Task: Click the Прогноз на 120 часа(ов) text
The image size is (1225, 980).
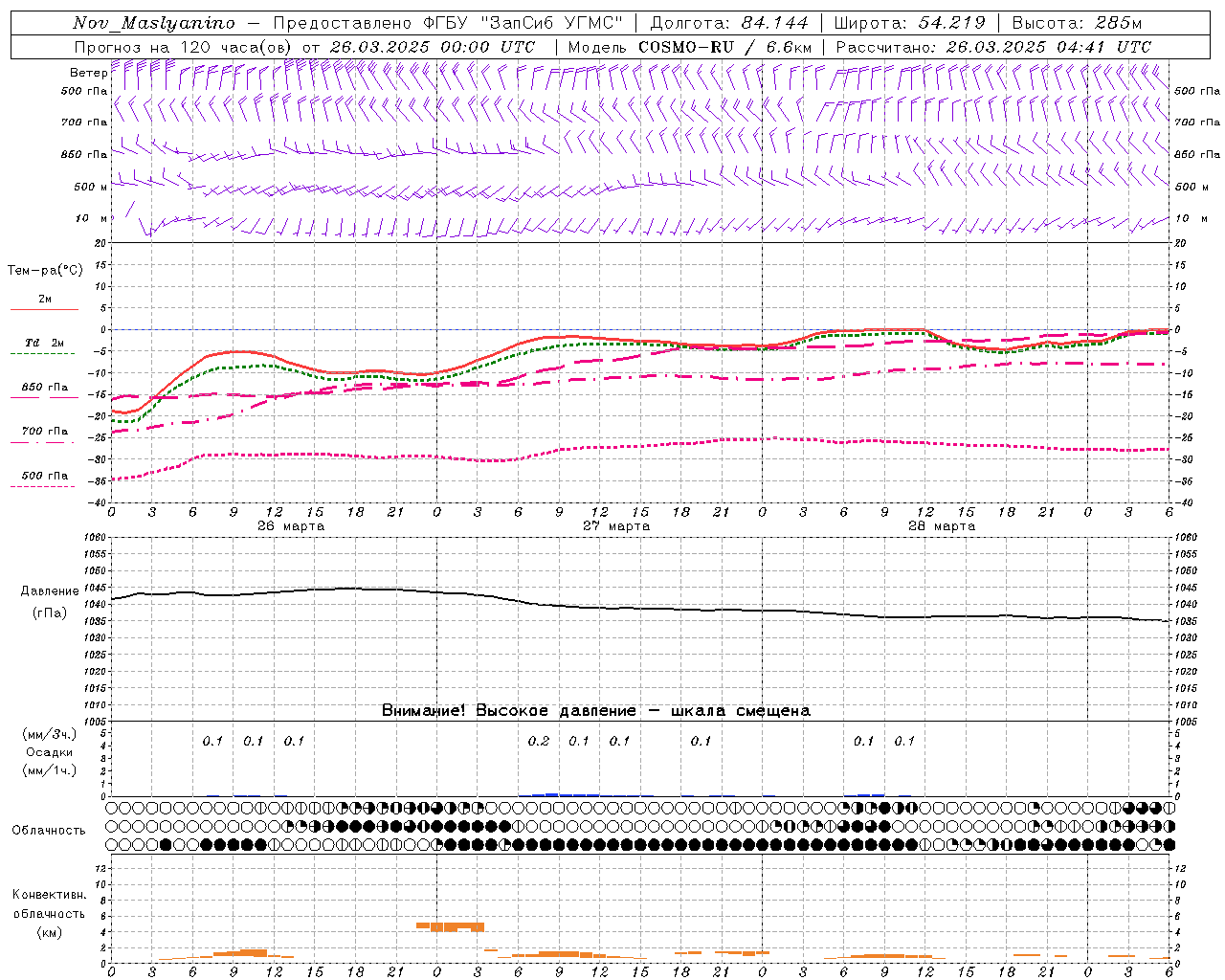Action: tap(185, 47)
